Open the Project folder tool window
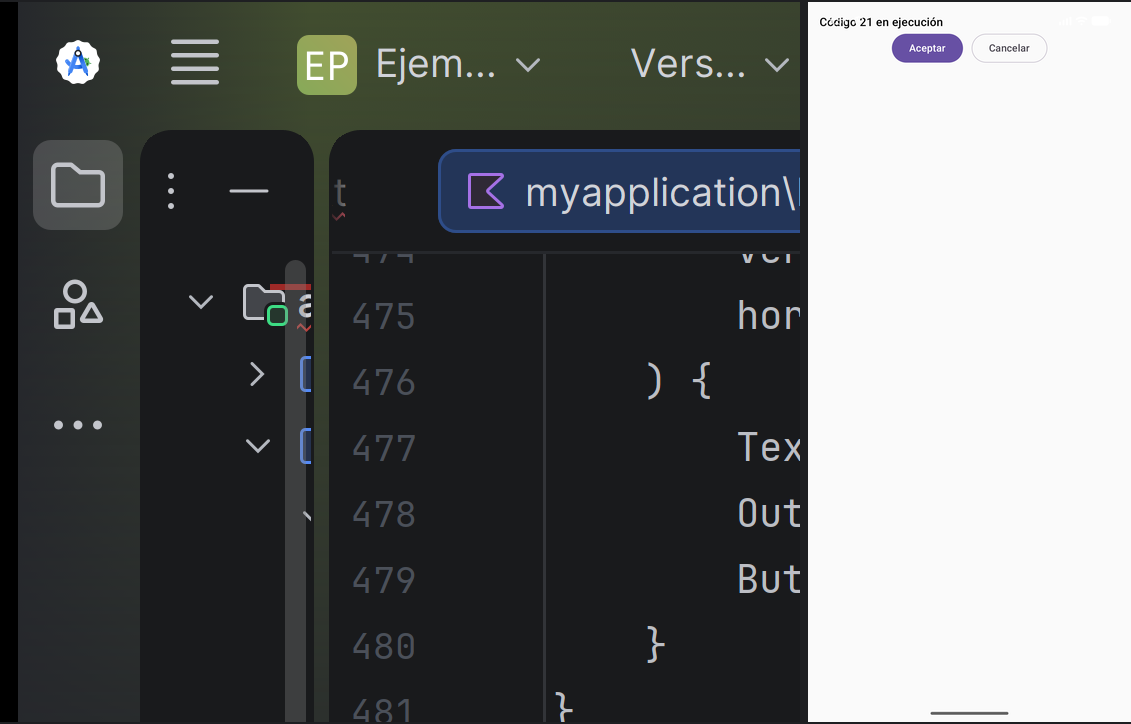Screen dimensions: 1131x724 78,185
